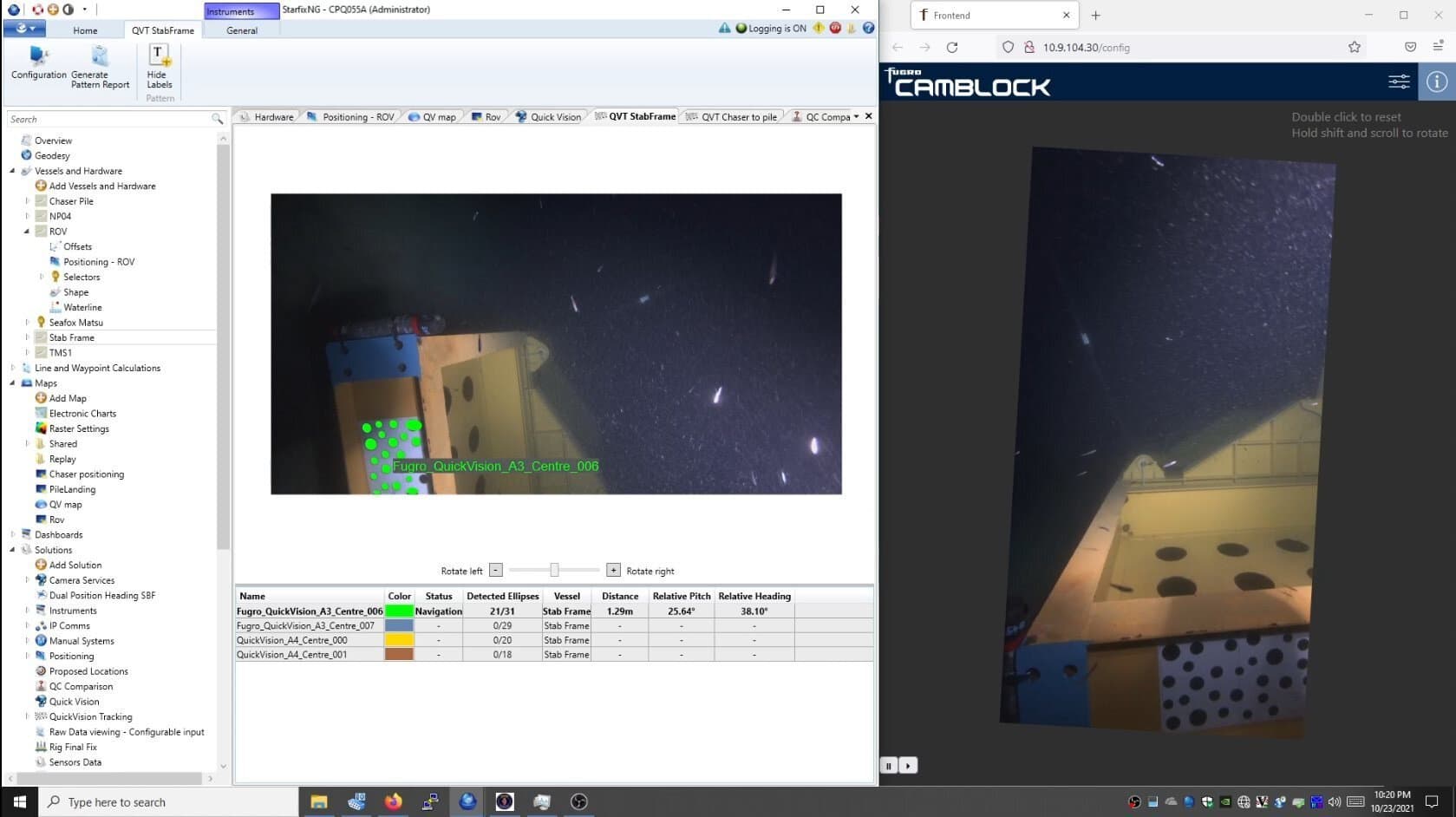
Task: Open the QC Compa tab dropdown arrow
Action: point(857,115)
